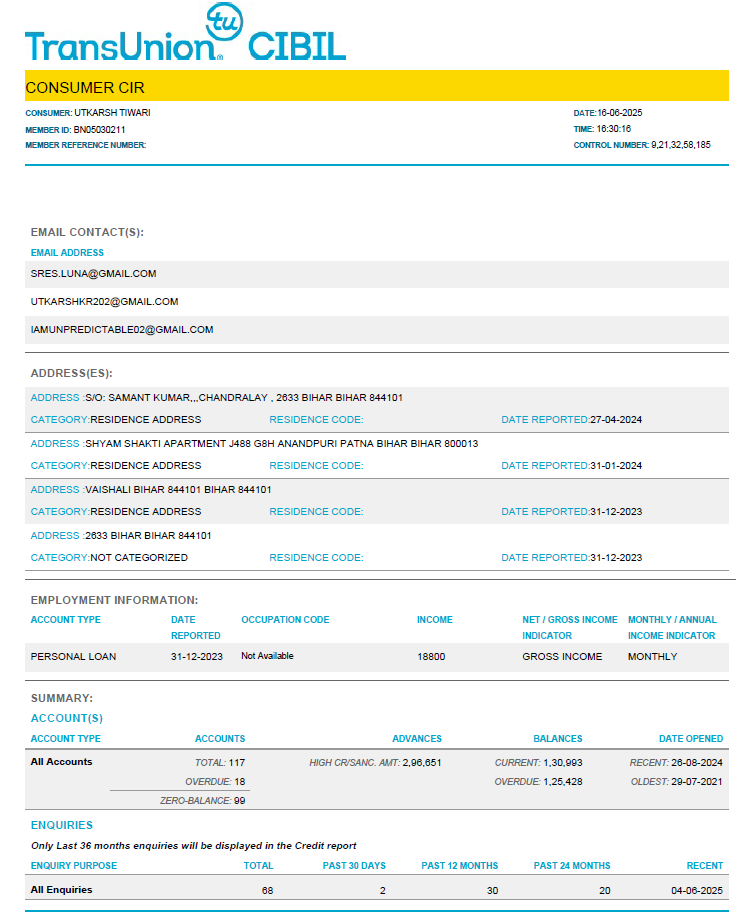Click the ADVANCES column header

pyautogui.click(x=417, y=739)
